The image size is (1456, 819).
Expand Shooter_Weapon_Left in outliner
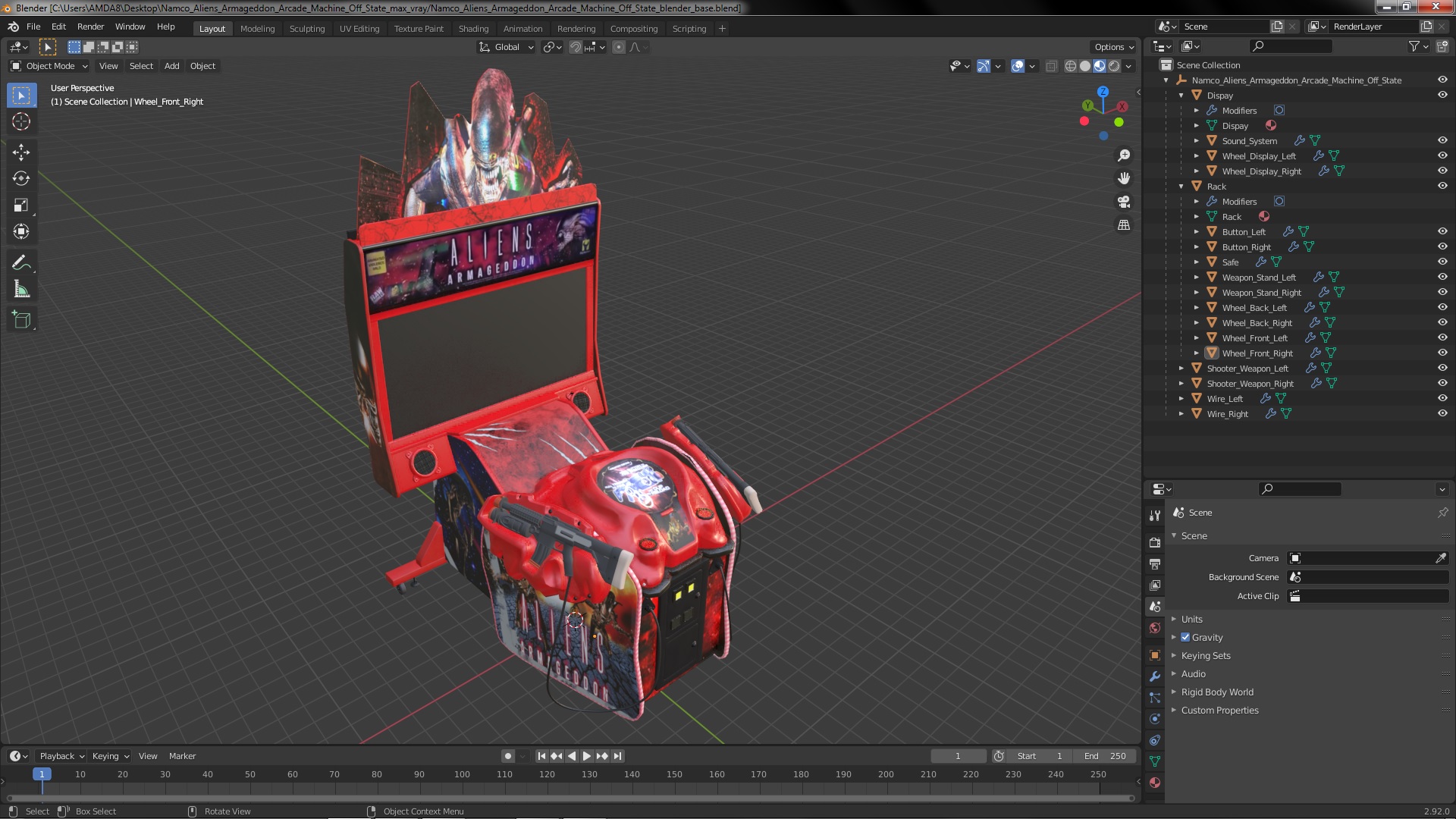pos(1181,368)
